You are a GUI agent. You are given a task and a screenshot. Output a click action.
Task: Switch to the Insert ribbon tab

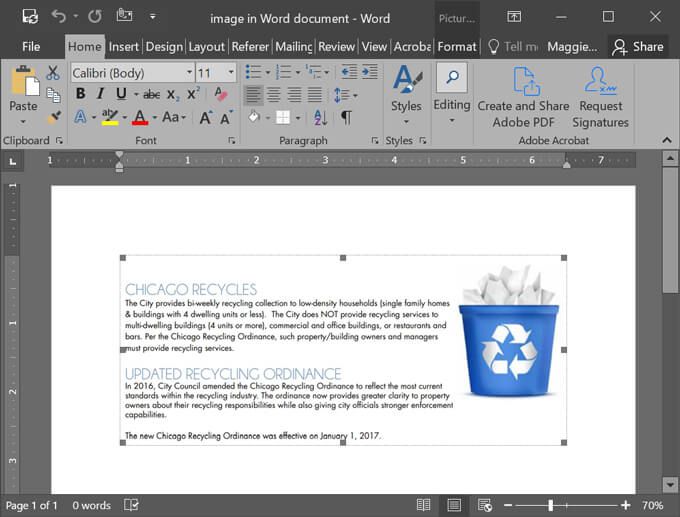(x=124, y=46)
